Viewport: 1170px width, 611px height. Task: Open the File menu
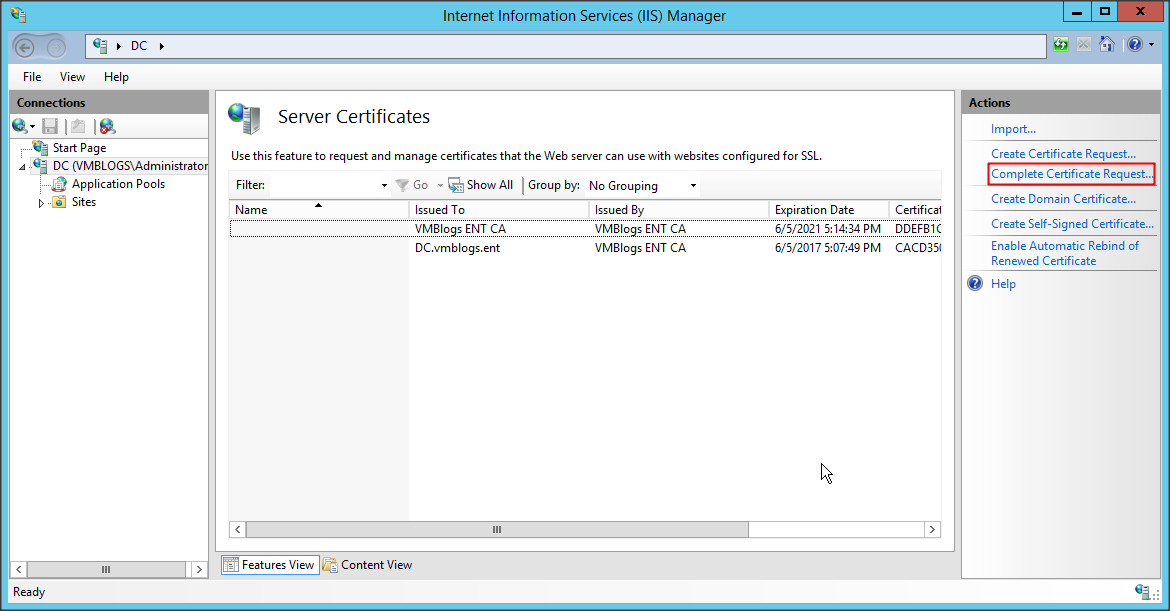coord(32,77)
